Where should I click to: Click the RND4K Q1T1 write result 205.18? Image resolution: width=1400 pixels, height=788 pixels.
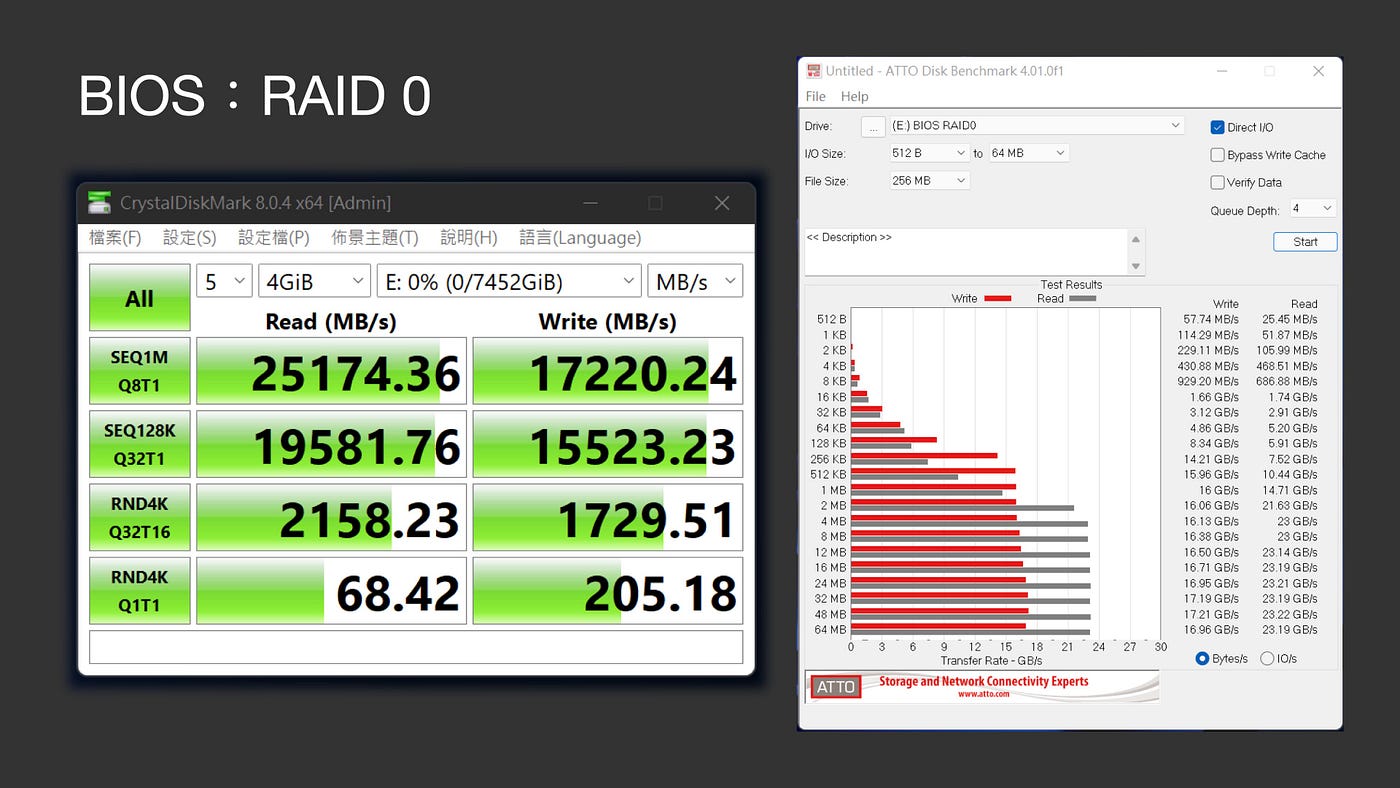pyautogui.click(x=607, y=591)
